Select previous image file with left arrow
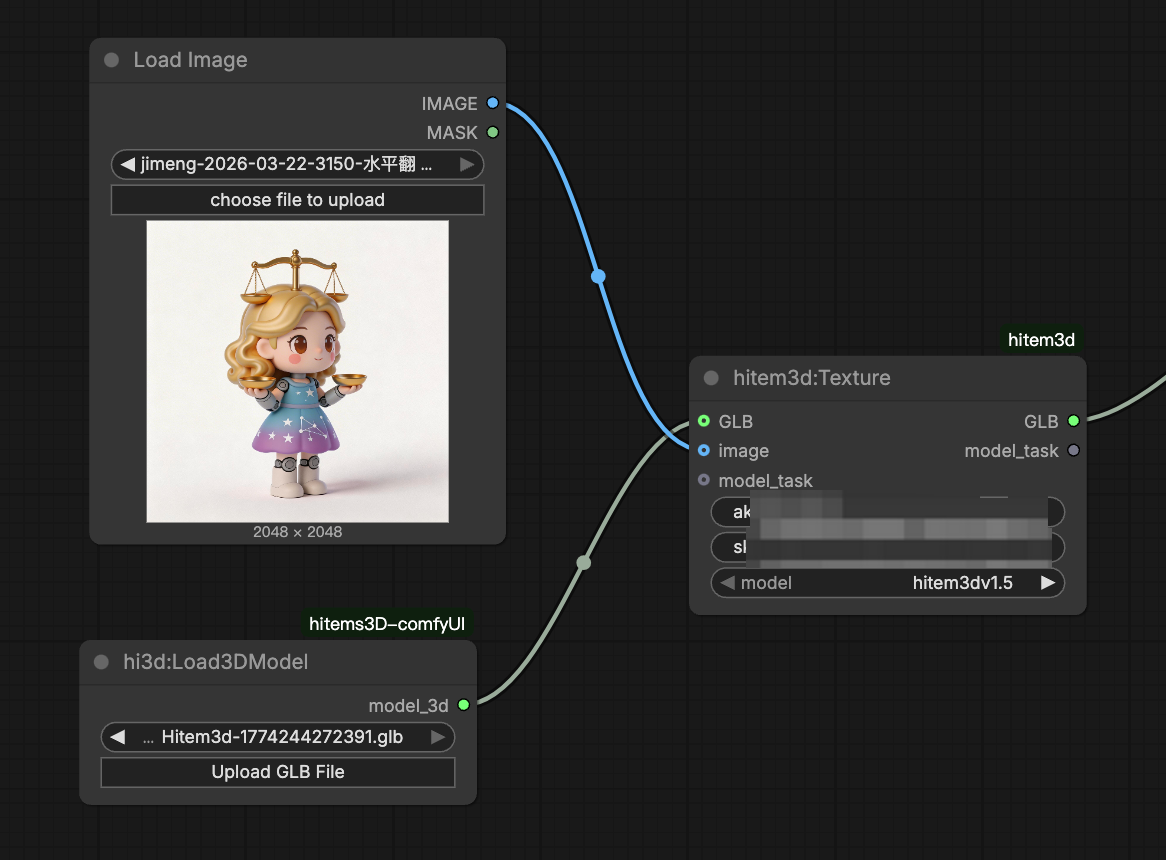 pyautogui.click(x=128, y=164)
